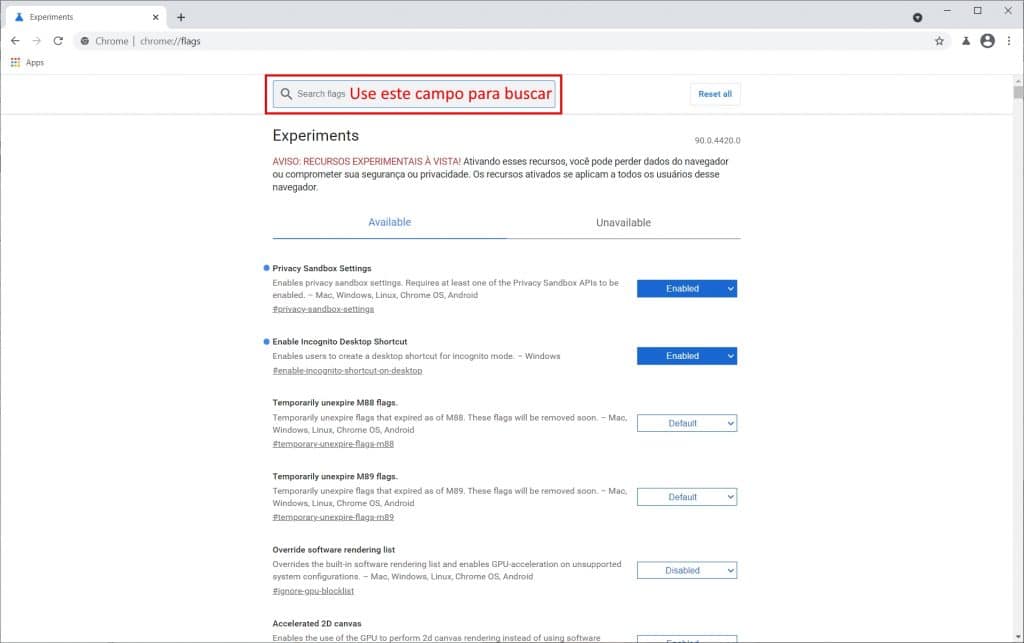Go back with the browser back arrow
The image size is (1024, 643).
15,40
